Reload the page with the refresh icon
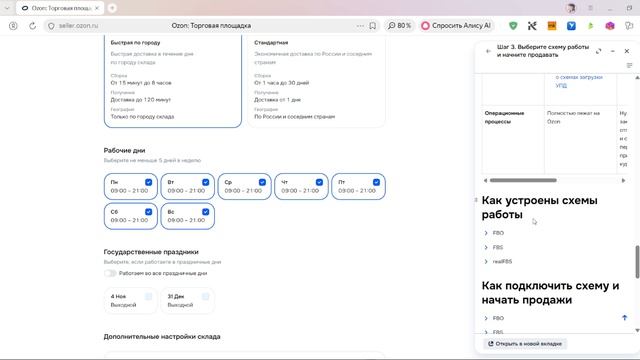 coord(33,26)
